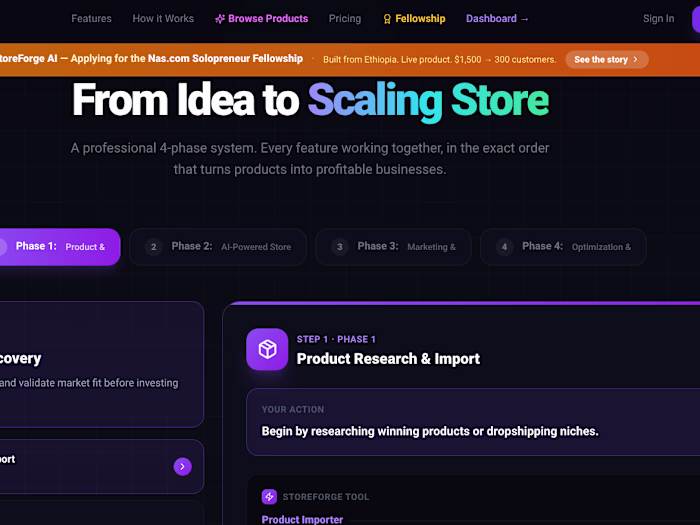Open the Pricing nav link
Image resolution: width=700 pixels, height=525 pixels.
345,19
